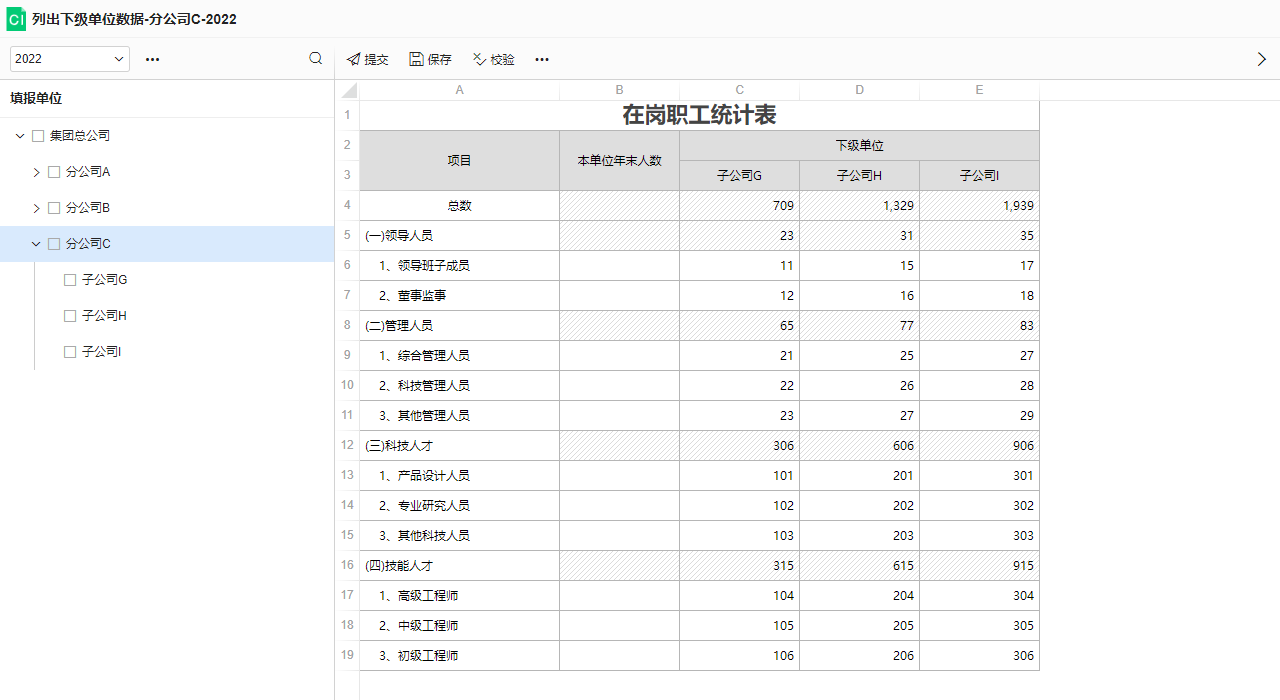Select spreadsheet column header C
The height and width of the screenshot is (700, 1280).
tap(739, 90)
